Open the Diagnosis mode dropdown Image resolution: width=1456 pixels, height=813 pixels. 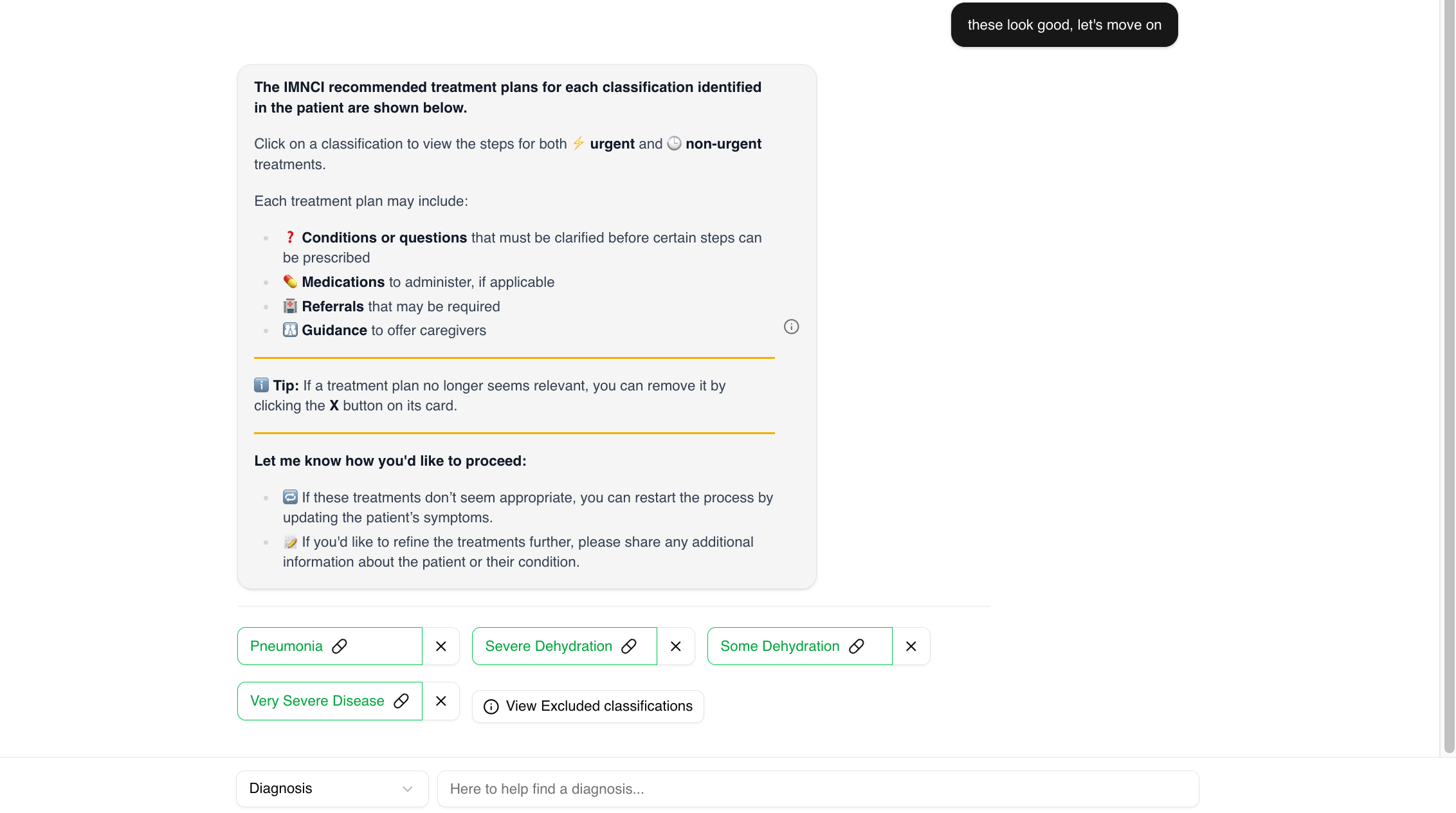(x=332, y=789)
